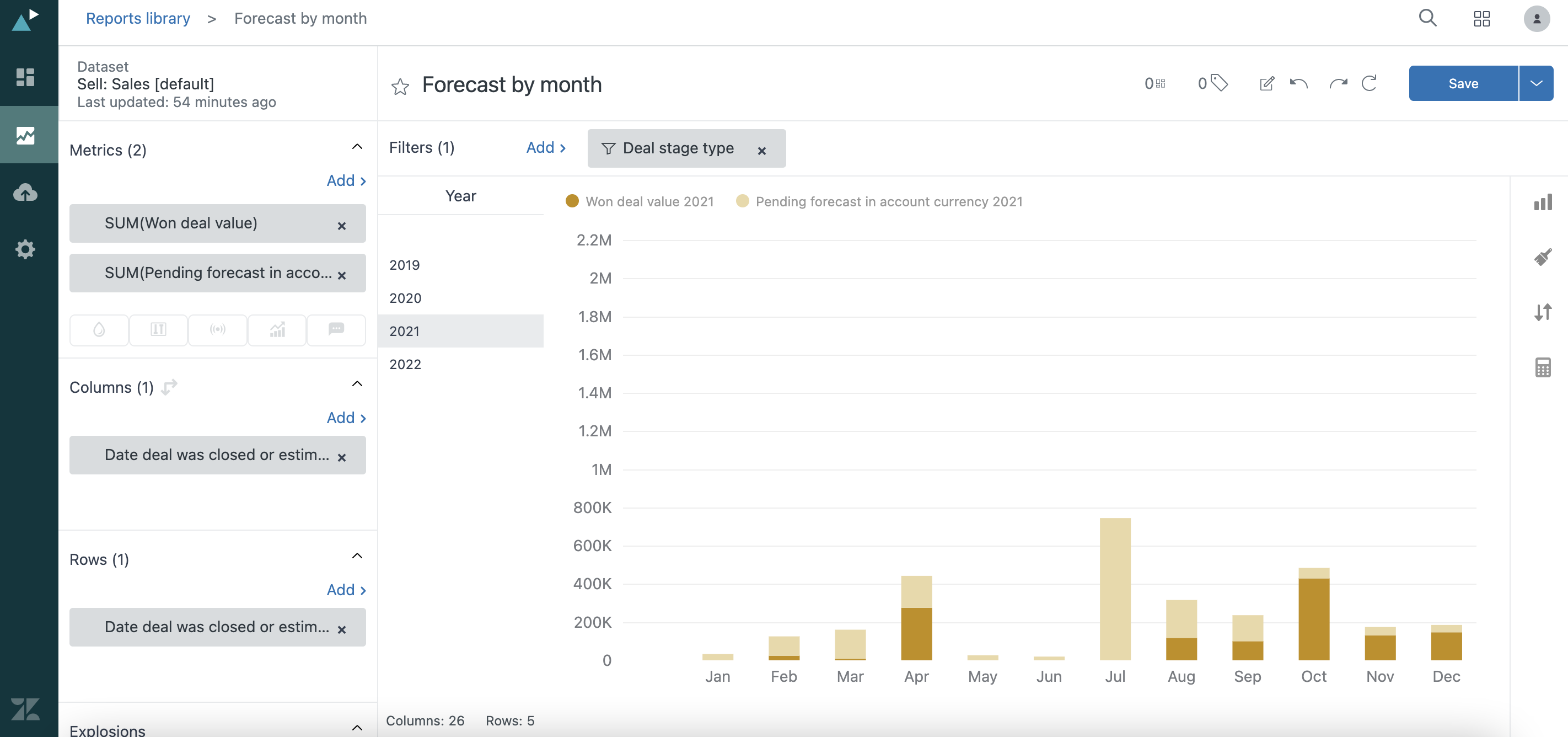The image size is (1568, 737).
Task: Select year 2019 in the Year list
Action: 405,265
